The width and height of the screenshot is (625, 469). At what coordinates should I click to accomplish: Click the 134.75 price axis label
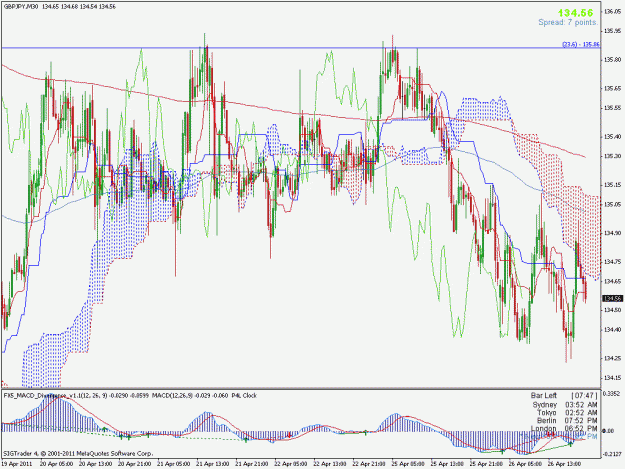coord(613,262)
